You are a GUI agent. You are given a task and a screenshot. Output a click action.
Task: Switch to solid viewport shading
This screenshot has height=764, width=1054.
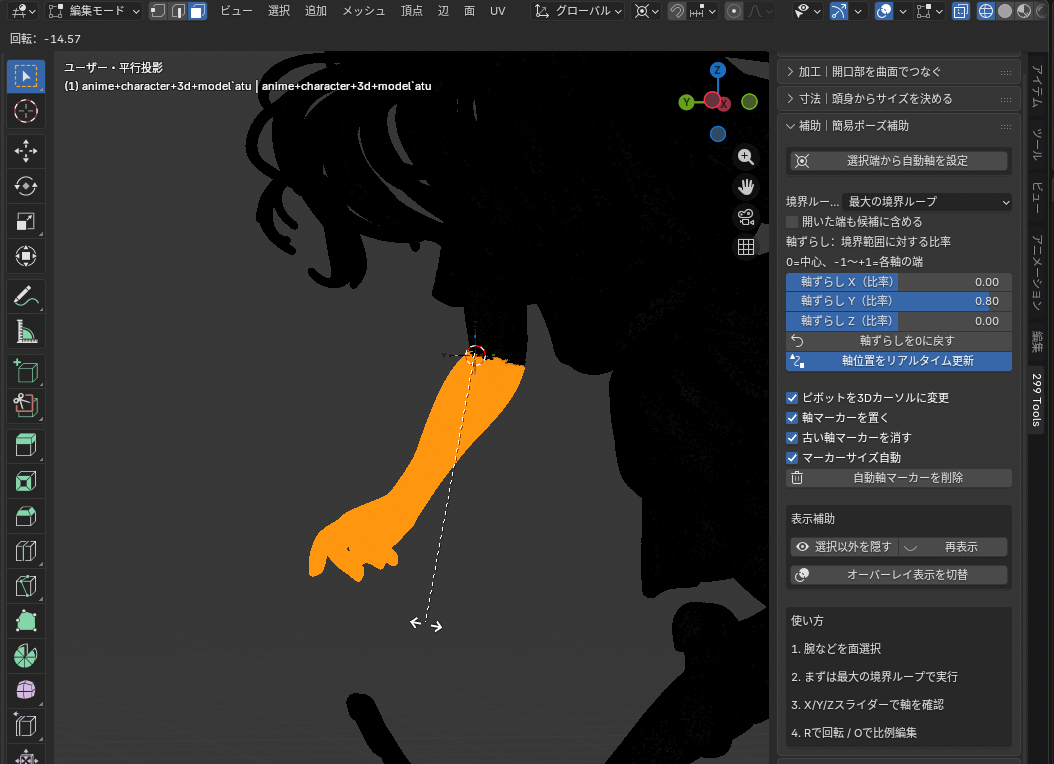1005,11
